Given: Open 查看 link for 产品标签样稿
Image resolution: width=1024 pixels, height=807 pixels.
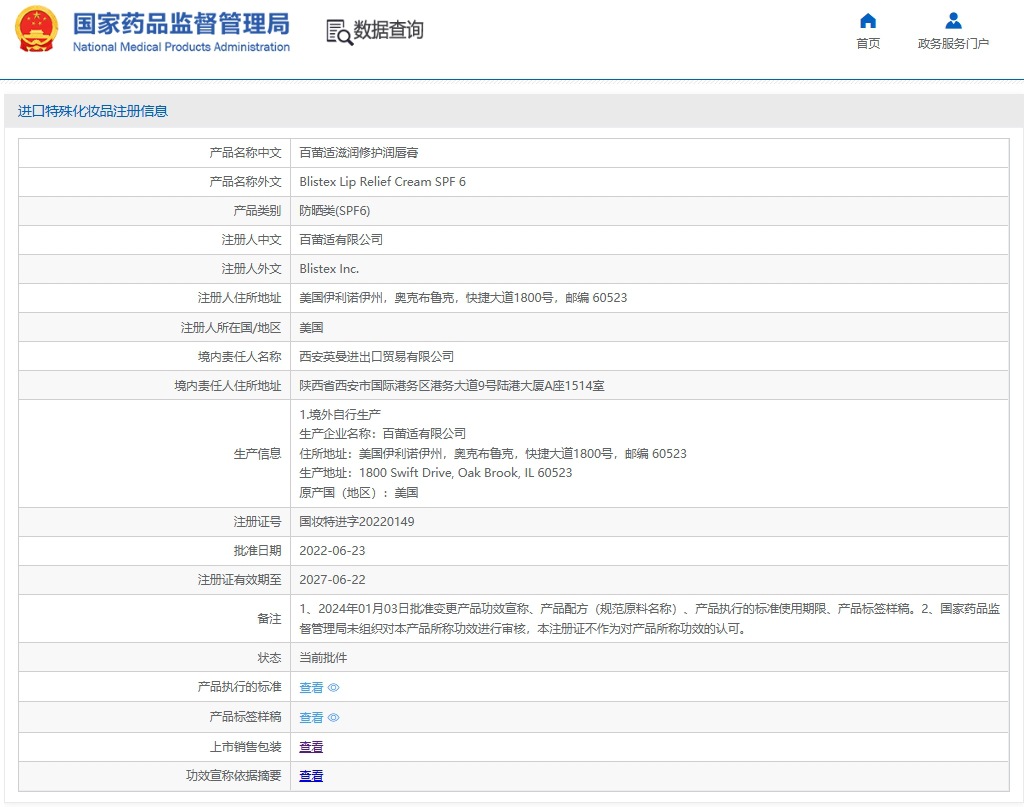Looking at the screenshot, I should [x=311, y=718].
